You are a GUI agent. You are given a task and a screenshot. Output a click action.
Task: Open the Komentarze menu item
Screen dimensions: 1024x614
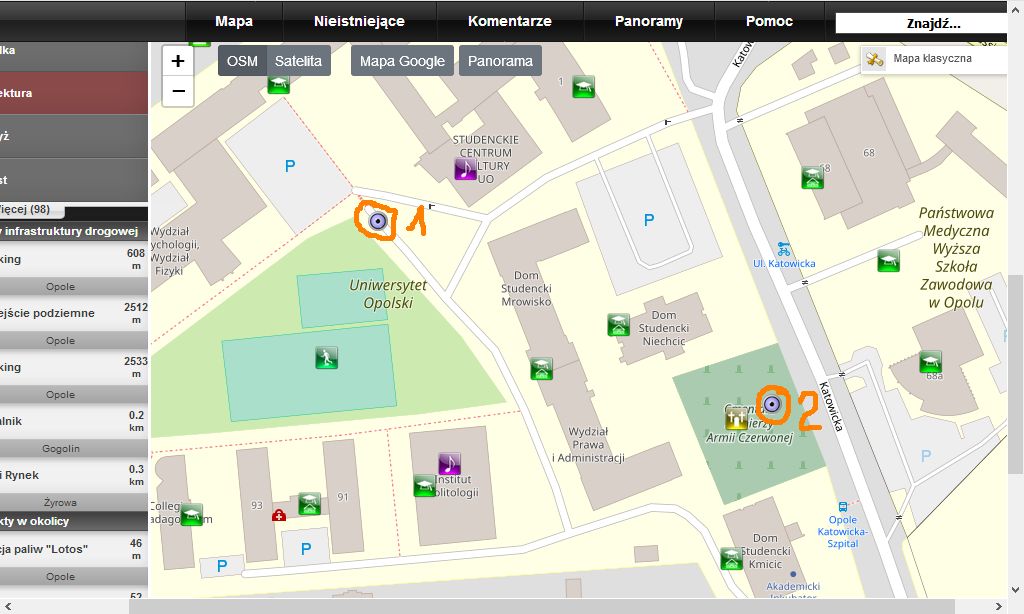click(x=509, y=21)
